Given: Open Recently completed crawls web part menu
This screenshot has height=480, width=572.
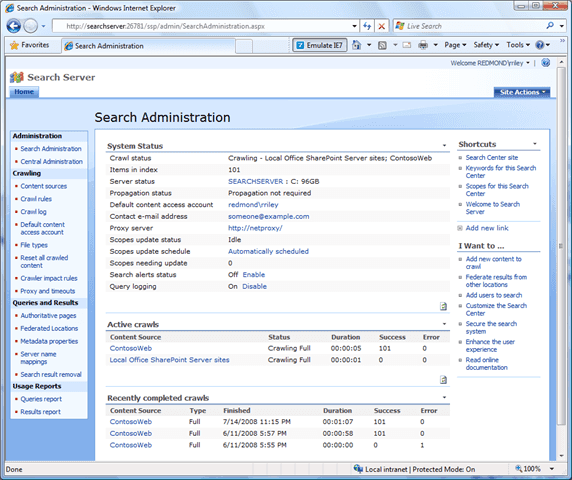Looking at the screenshot, I should tap(444, 397).
